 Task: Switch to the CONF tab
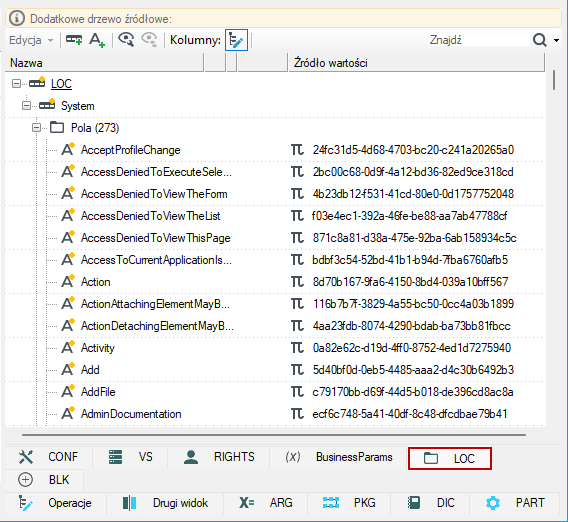48,457
